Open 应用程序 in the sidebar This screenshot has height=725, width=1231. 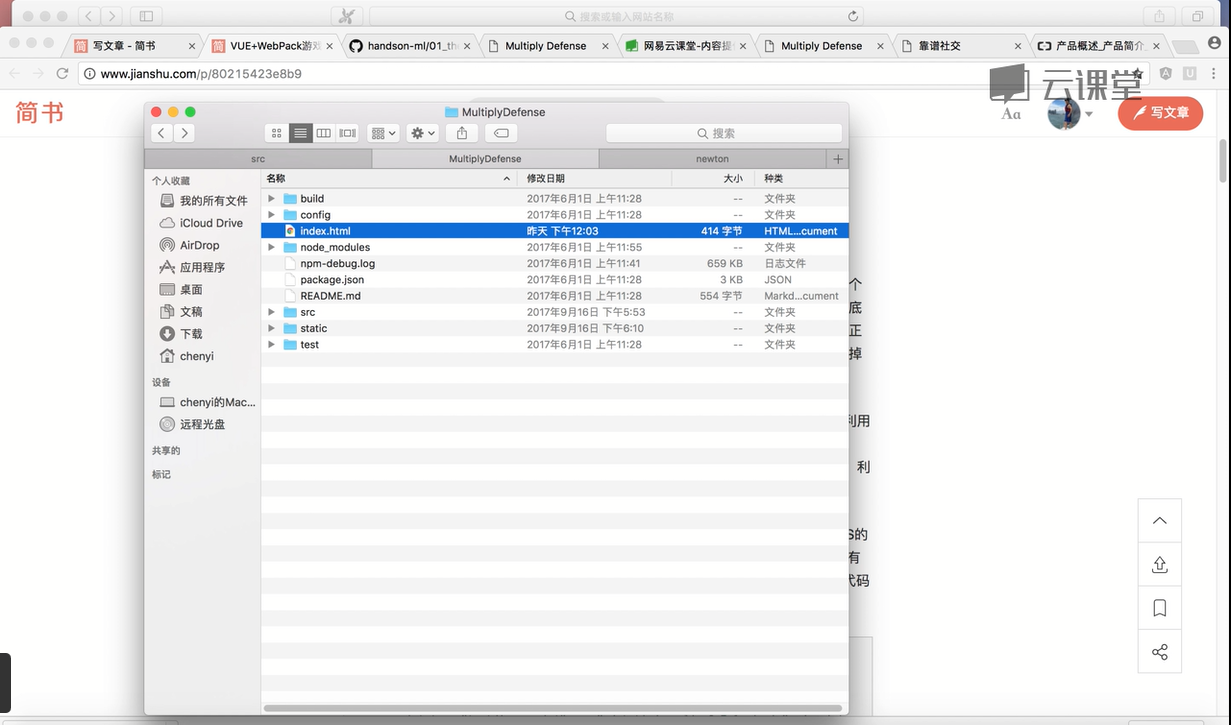[x=193, y=267]
